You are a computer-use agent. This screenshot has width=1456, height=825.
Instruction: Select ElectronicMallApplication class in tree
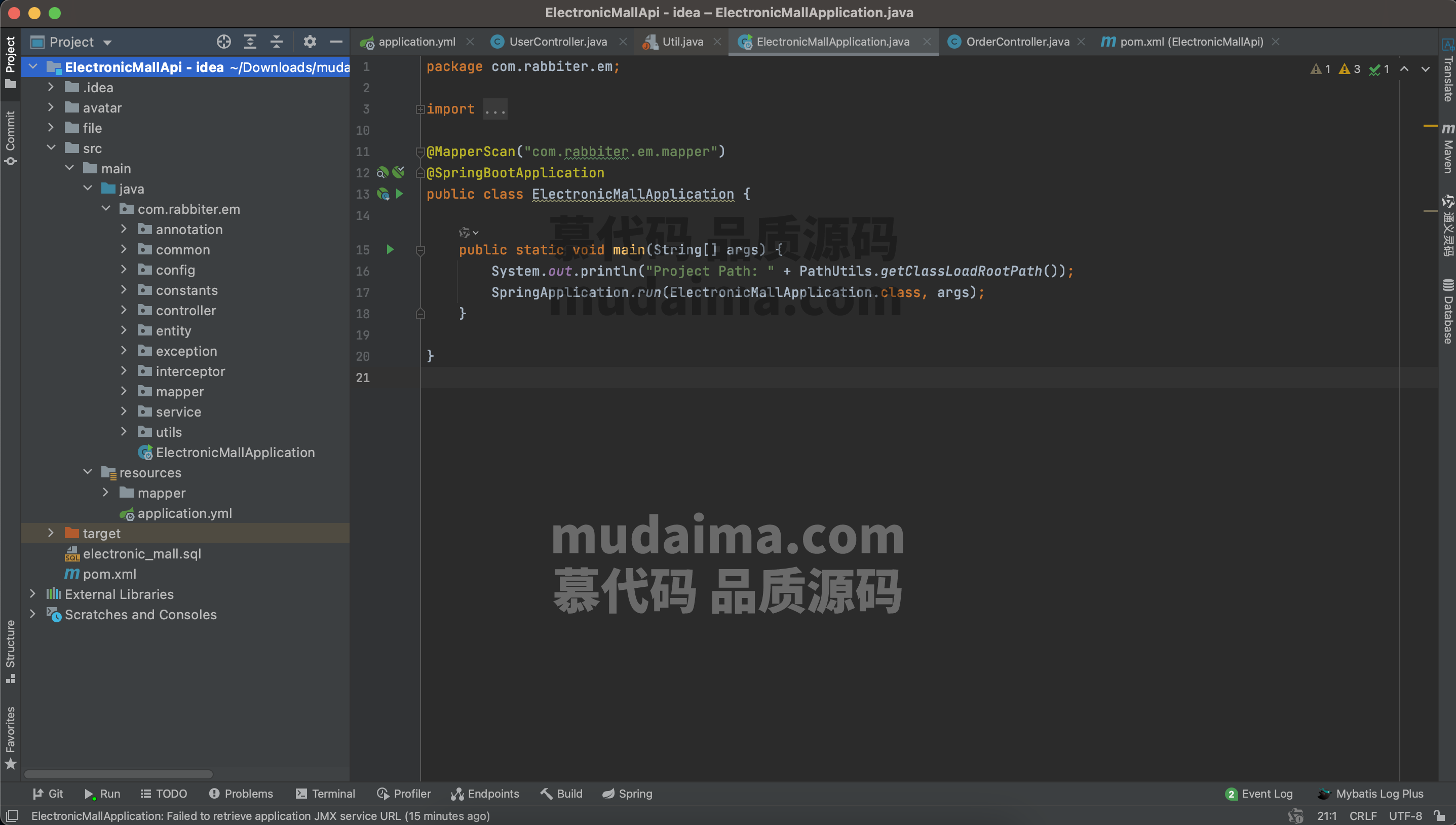235,452
